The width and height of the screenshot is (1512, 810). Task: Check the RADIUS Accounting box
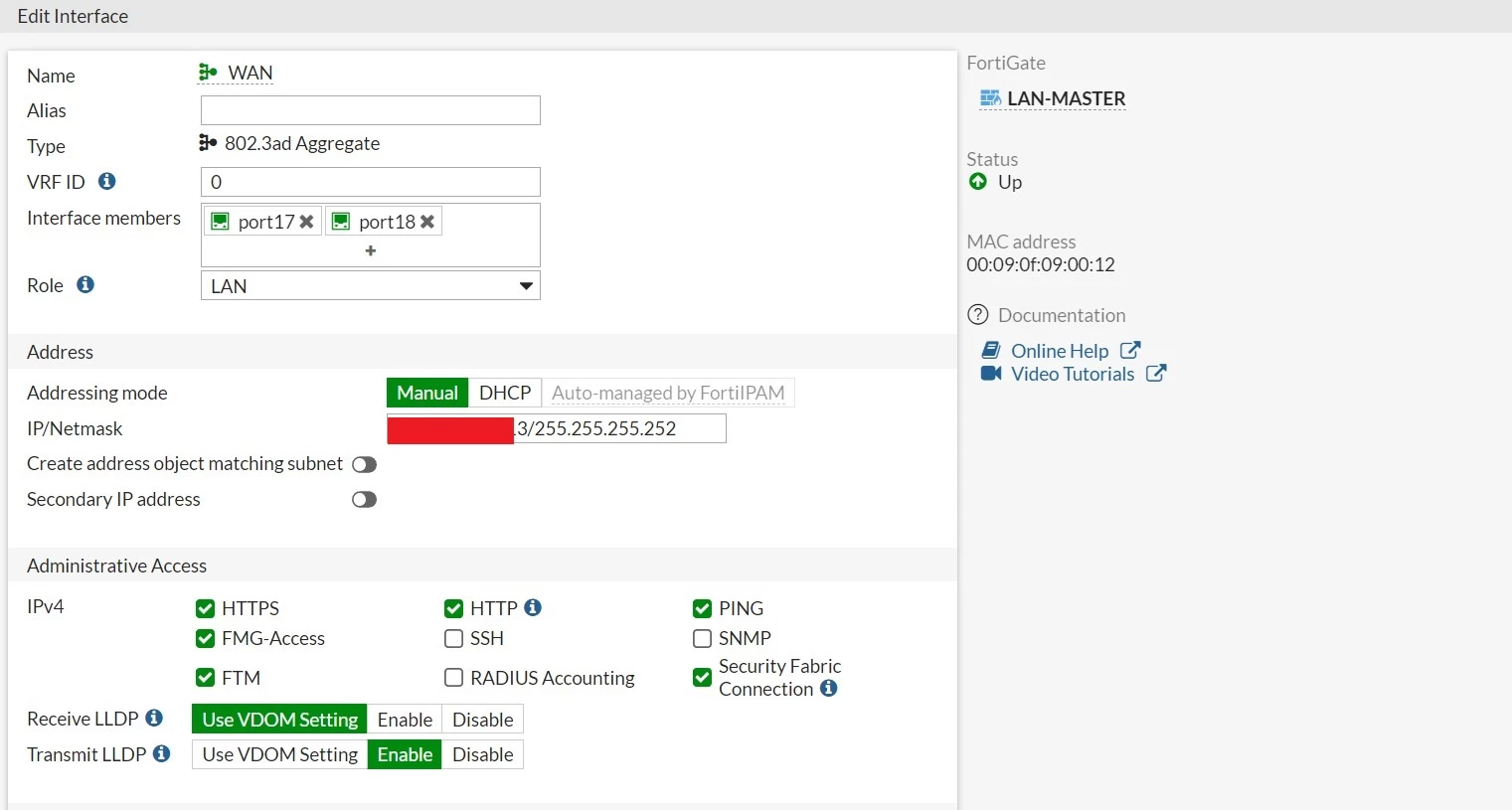(x=454, y=678)
